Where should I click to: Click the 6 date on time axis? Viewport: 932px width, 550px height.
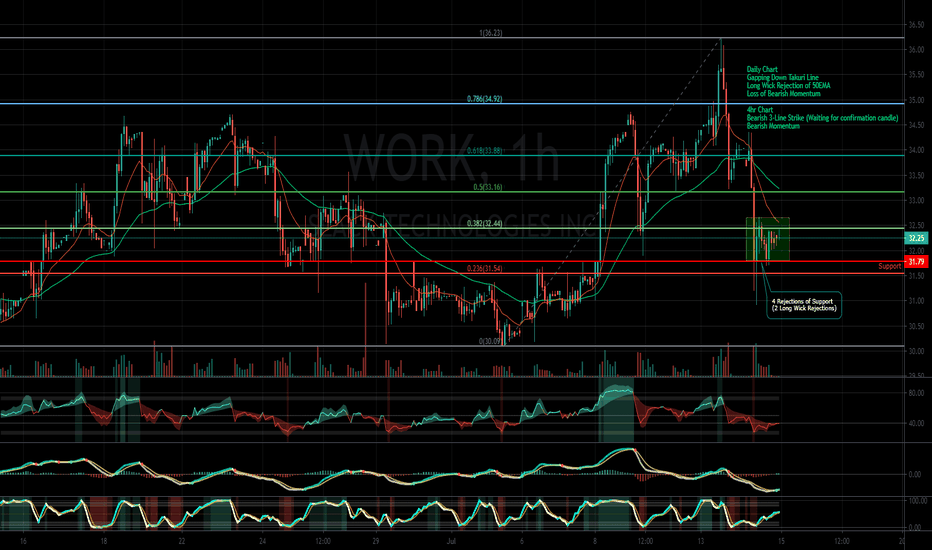click(522, 541)
